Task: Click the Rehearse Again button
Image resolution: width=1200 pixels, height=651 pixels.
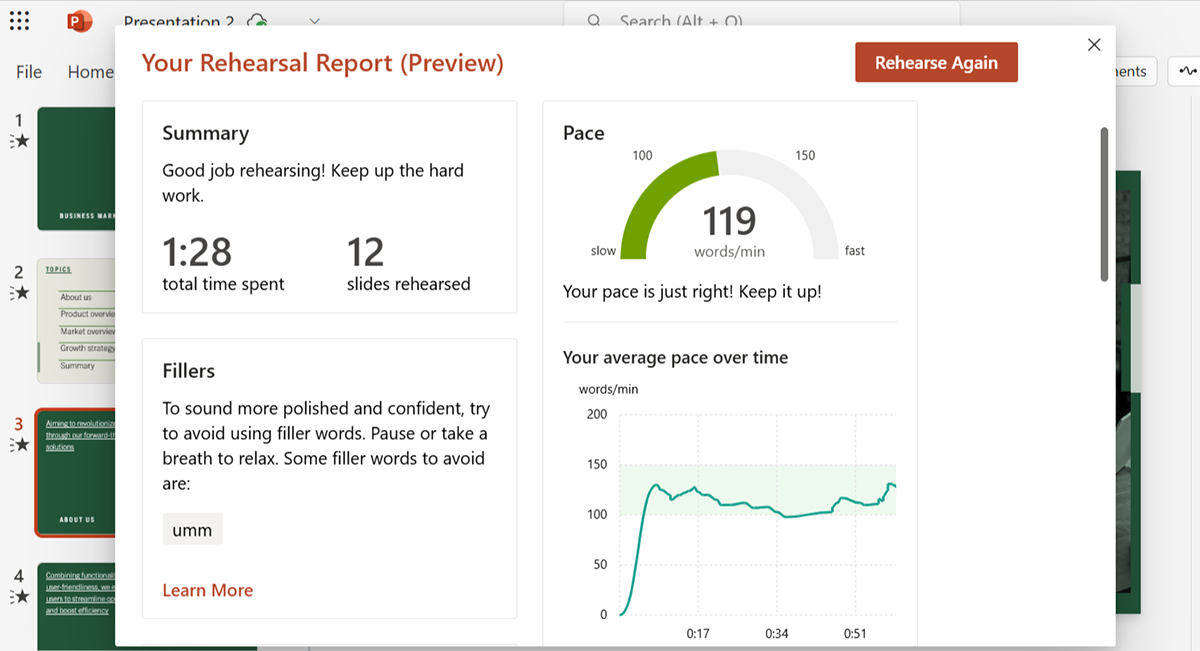Action: tap(936, 63)
